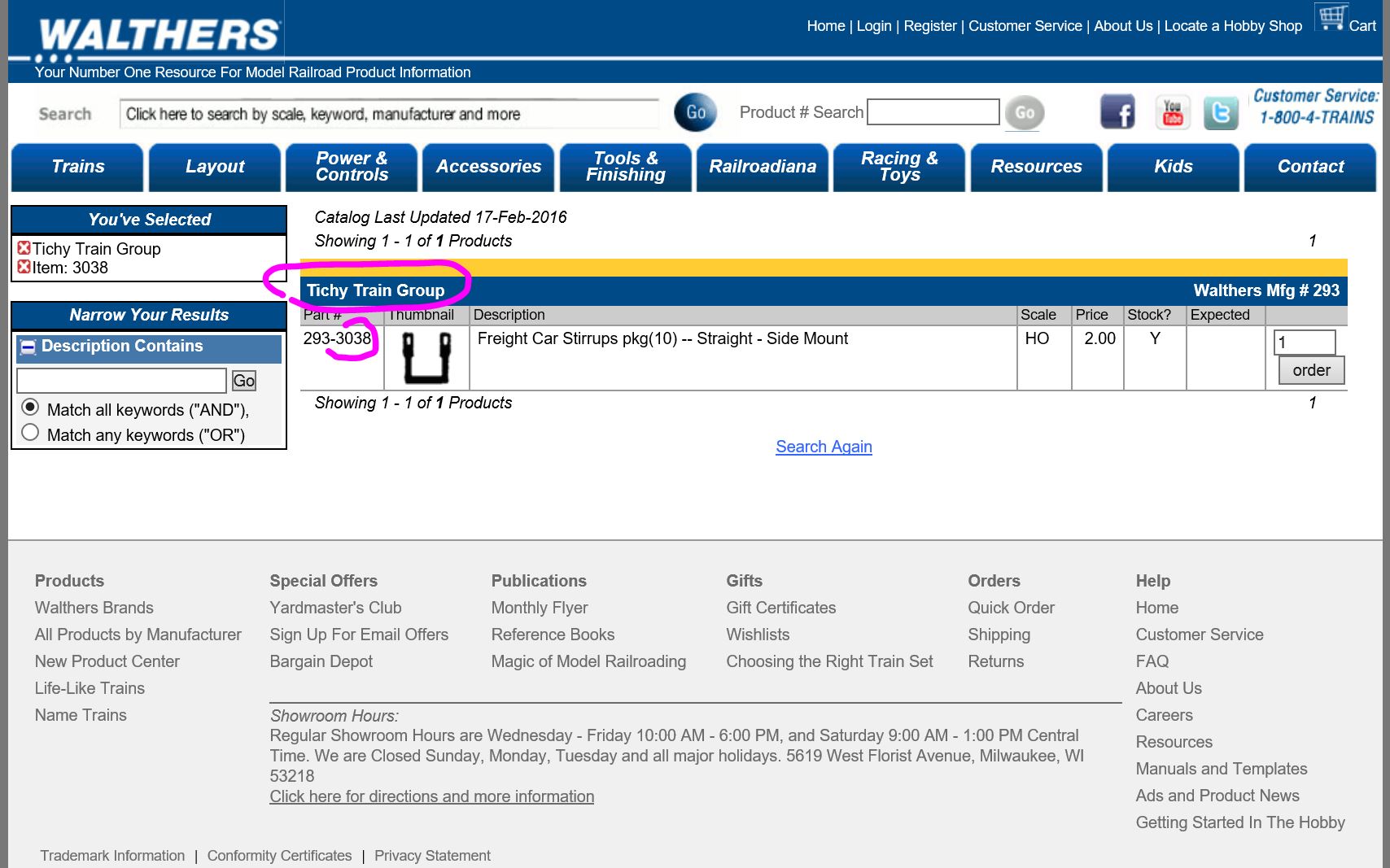1390x868 pixels.
Task: Open About Us in top navigation
Action: tap(1123, 26)
